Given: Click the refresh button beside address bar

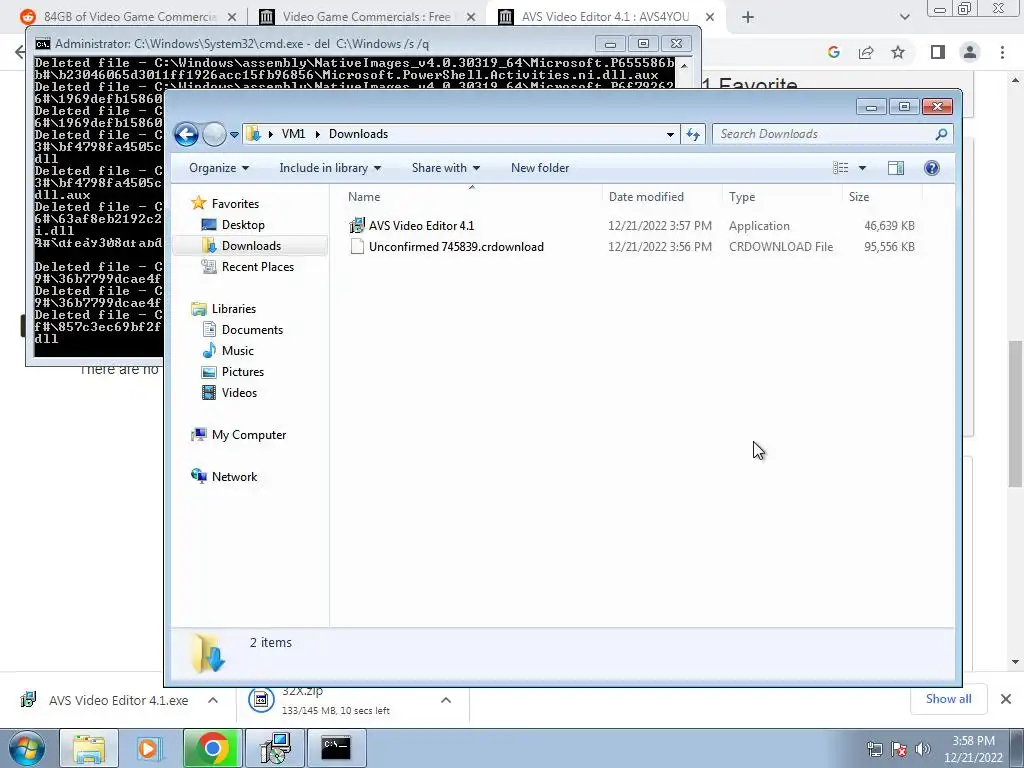Looking at the screenshot, I should 693,135.
